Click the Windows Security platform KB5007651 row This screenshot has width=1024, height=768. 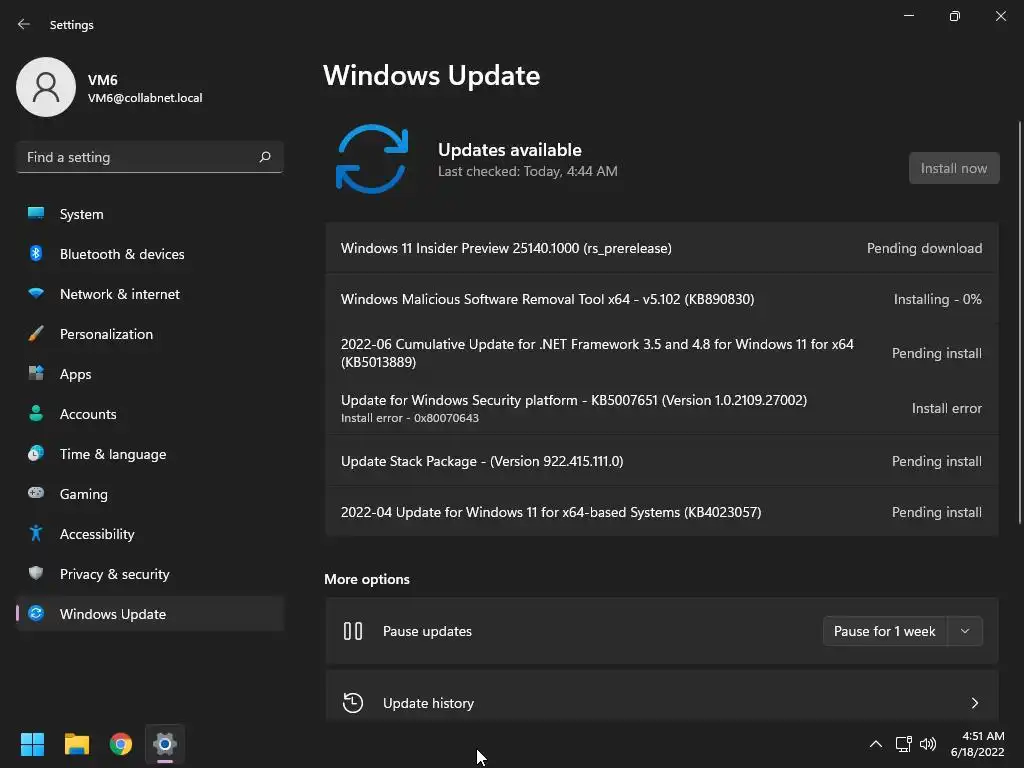tap(662, 408)
